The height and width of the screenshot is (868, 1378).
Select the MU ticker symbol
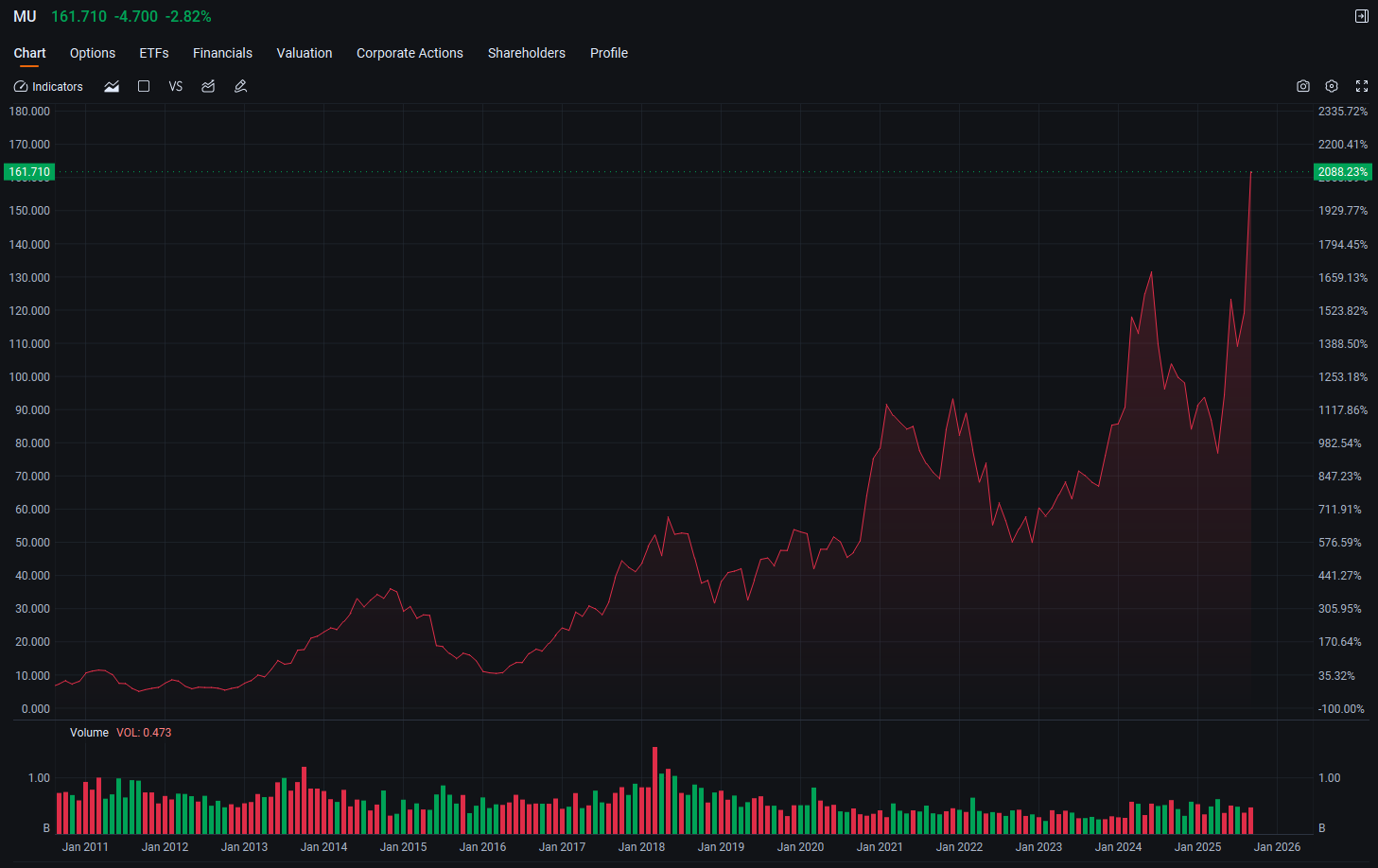[x=25, y=17]
